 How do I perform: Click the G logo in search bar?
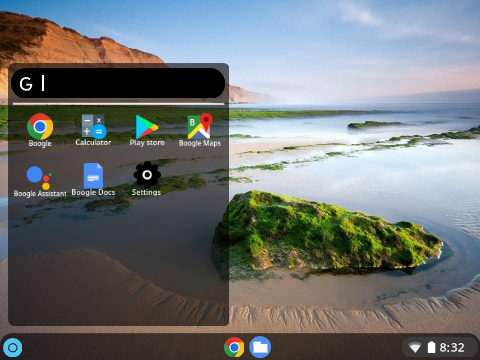[x=26, y=84]
